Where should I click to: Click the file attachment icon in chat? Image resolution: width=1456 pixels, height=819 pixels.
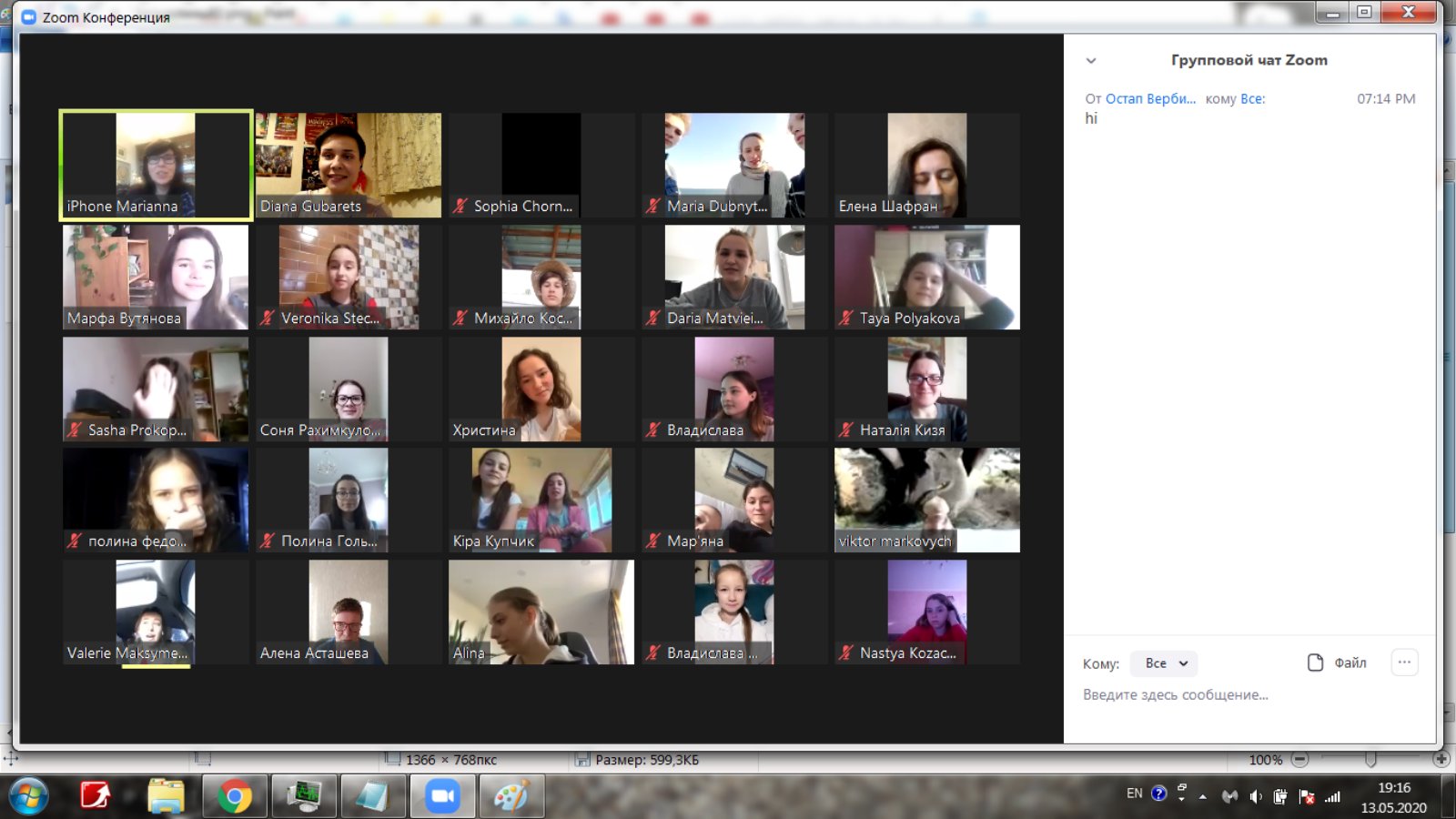tap(1315, 662)
